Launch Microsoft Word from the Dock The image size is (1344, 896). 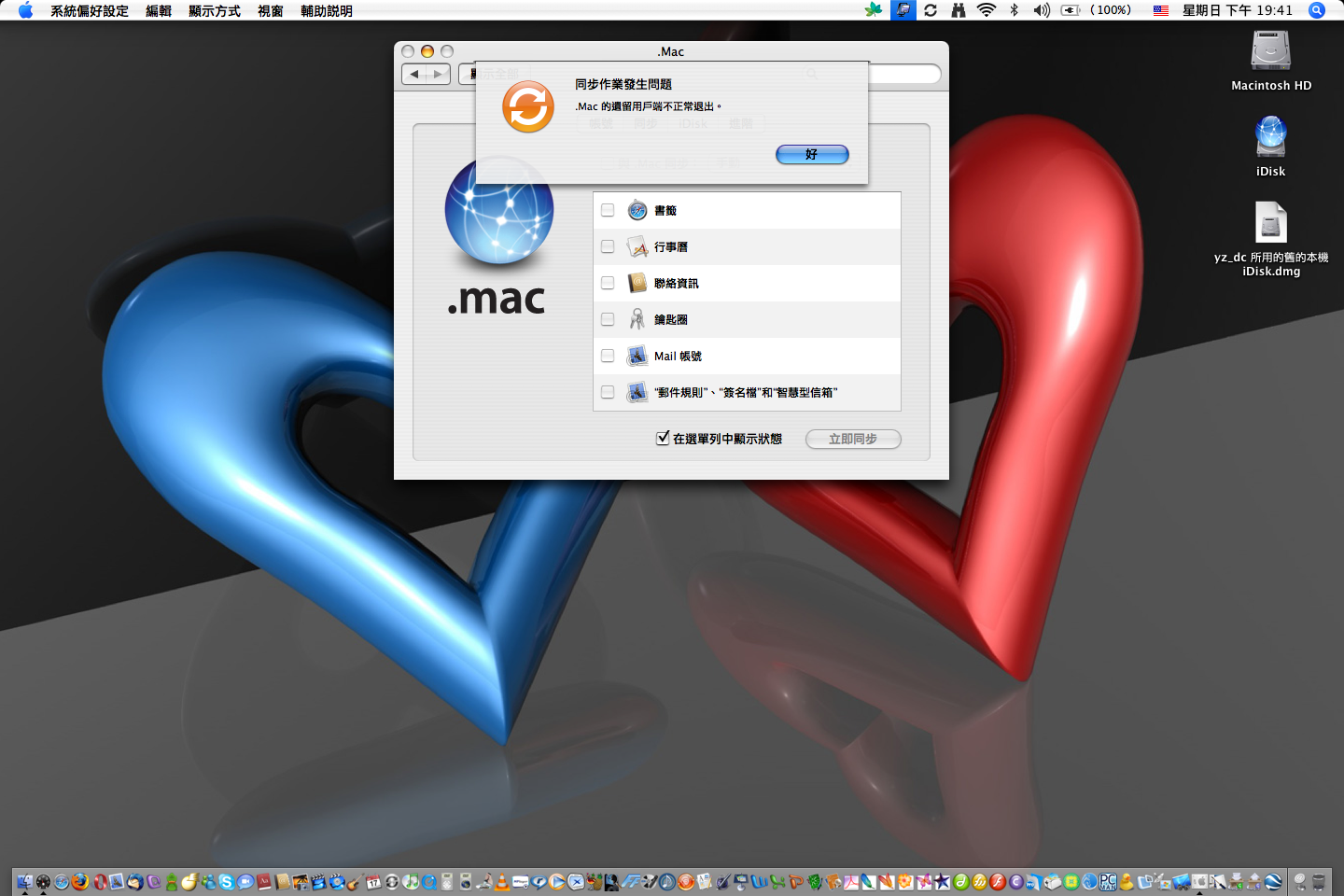click(x=759, y=881)
